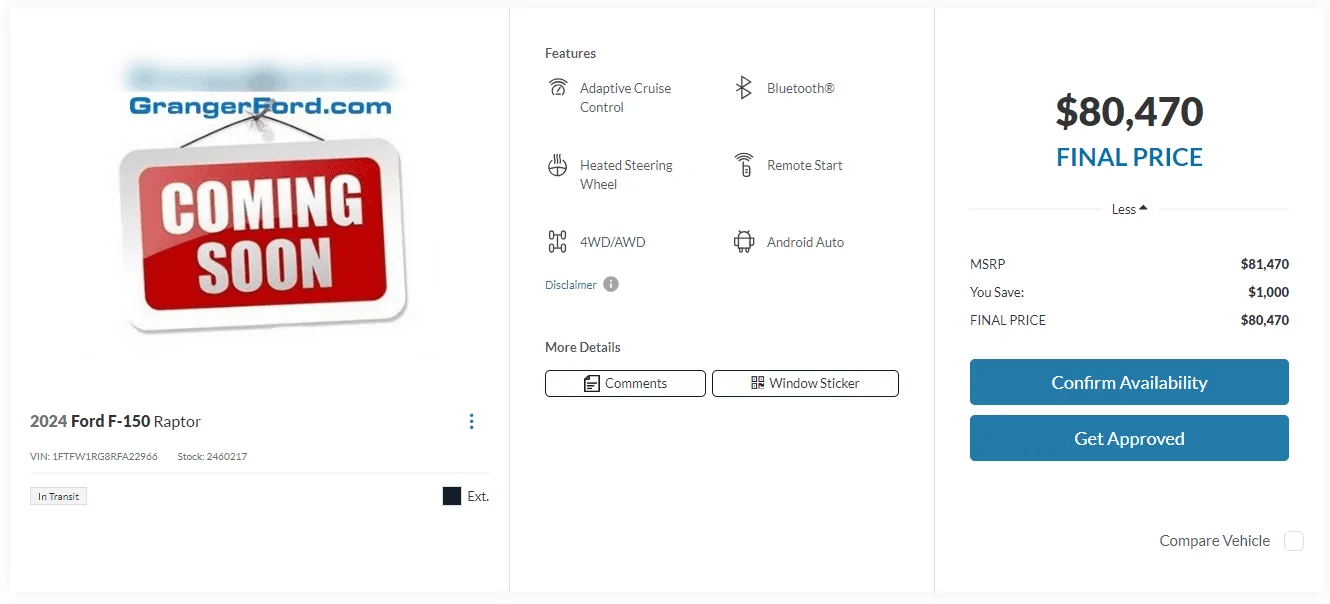Click the You Save $1,000 amount
The height and width of the screenshot is (604, 1330).
[1268, 293]
